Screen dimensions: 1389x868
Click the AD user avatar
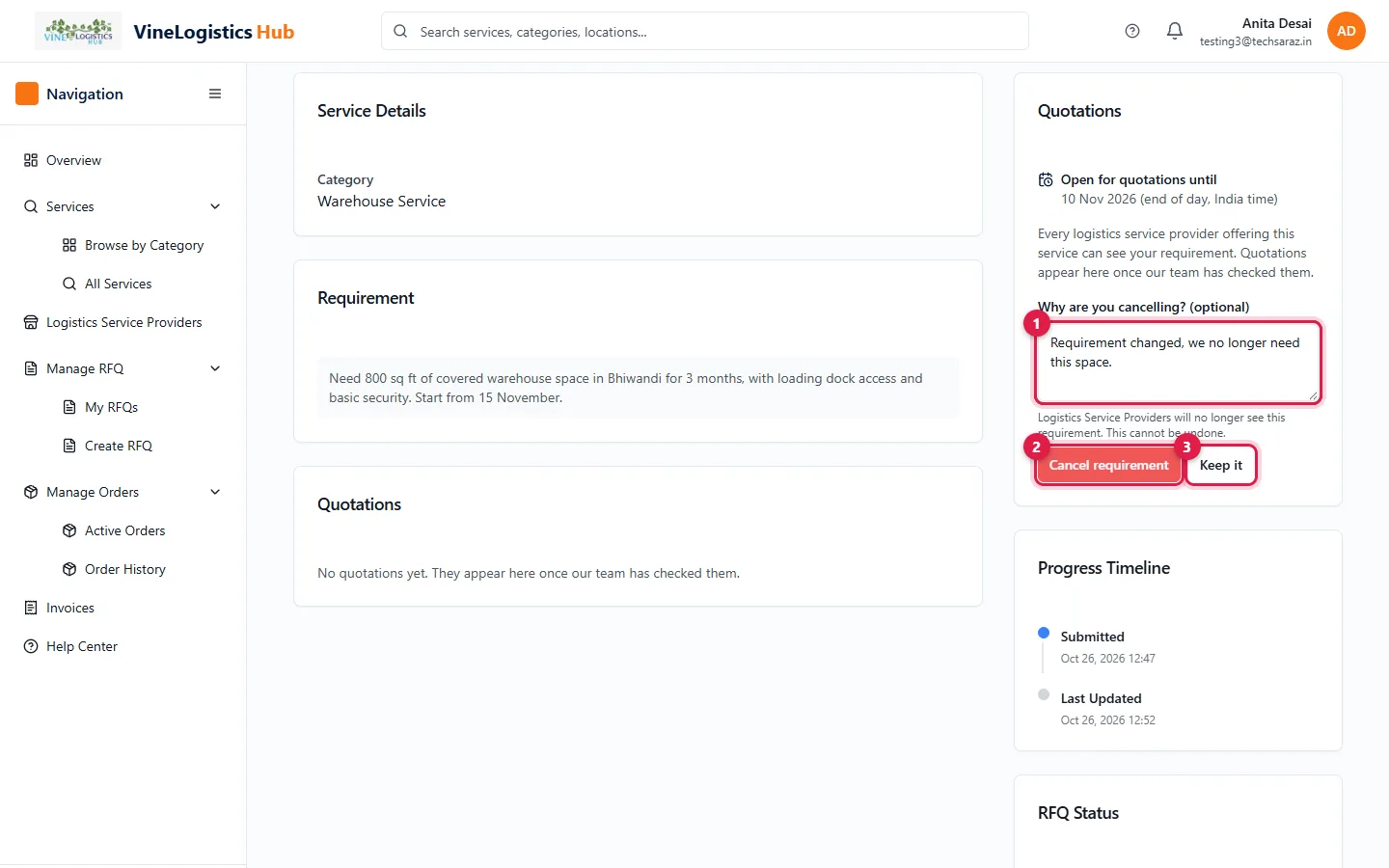point(1347,31)
